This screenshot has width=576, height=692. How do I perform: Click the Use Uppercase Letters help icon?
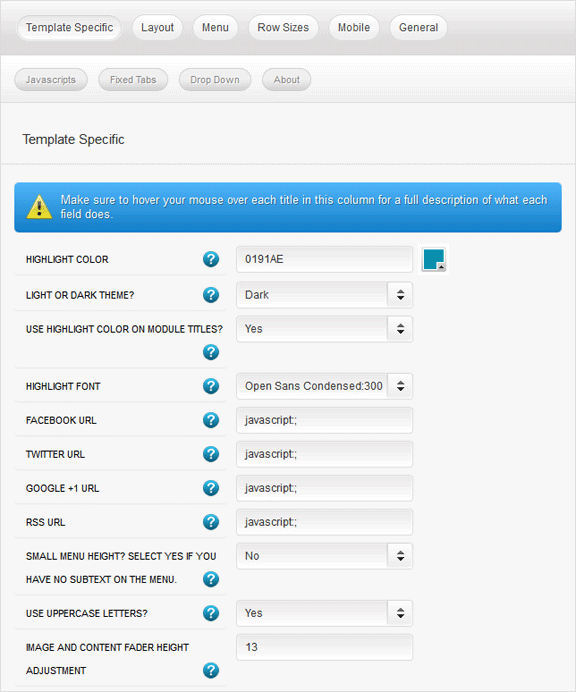[211, 613]
